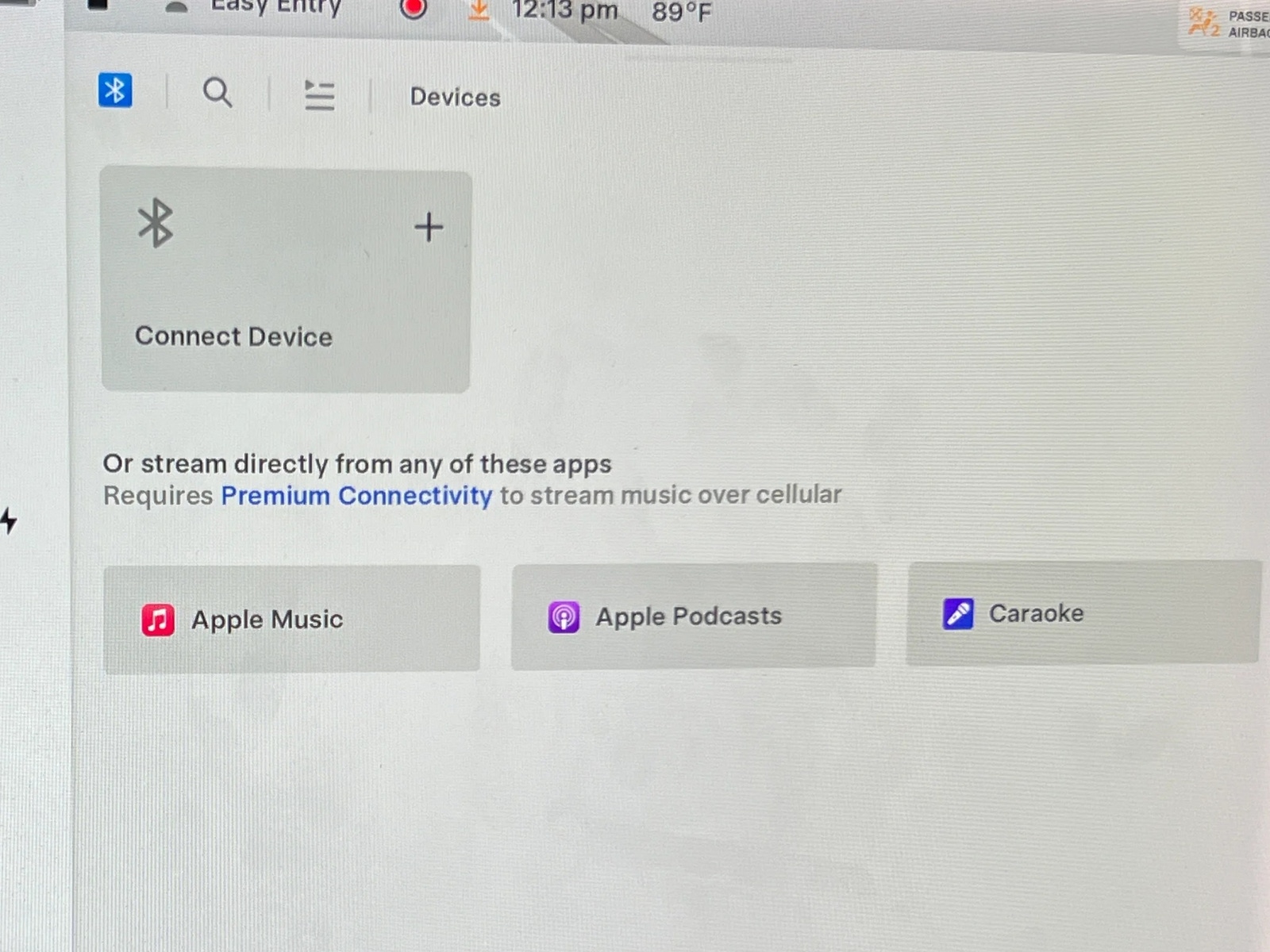1270x952 pixels.
Task: Tap the lightning bolt charging icon
Action: (x=9, y=520)
